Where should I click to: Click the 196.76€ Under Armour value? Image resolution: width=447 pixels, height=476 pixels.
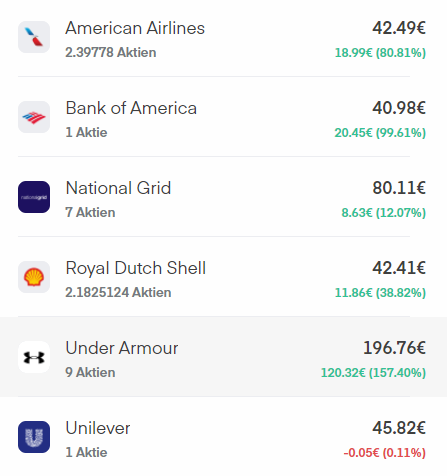tap(394, 348)
